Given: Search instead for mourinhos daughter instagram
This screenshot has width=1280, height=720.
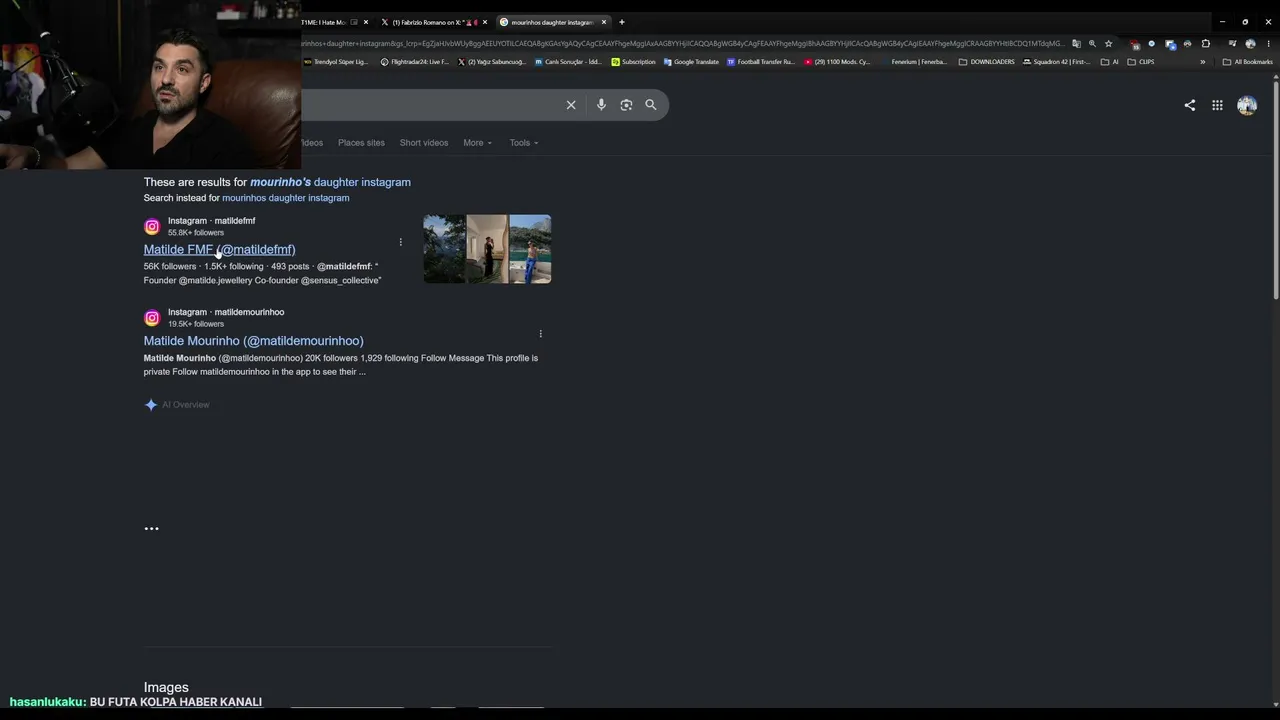Looking at the screenshot, I should (x=285, y=198).
